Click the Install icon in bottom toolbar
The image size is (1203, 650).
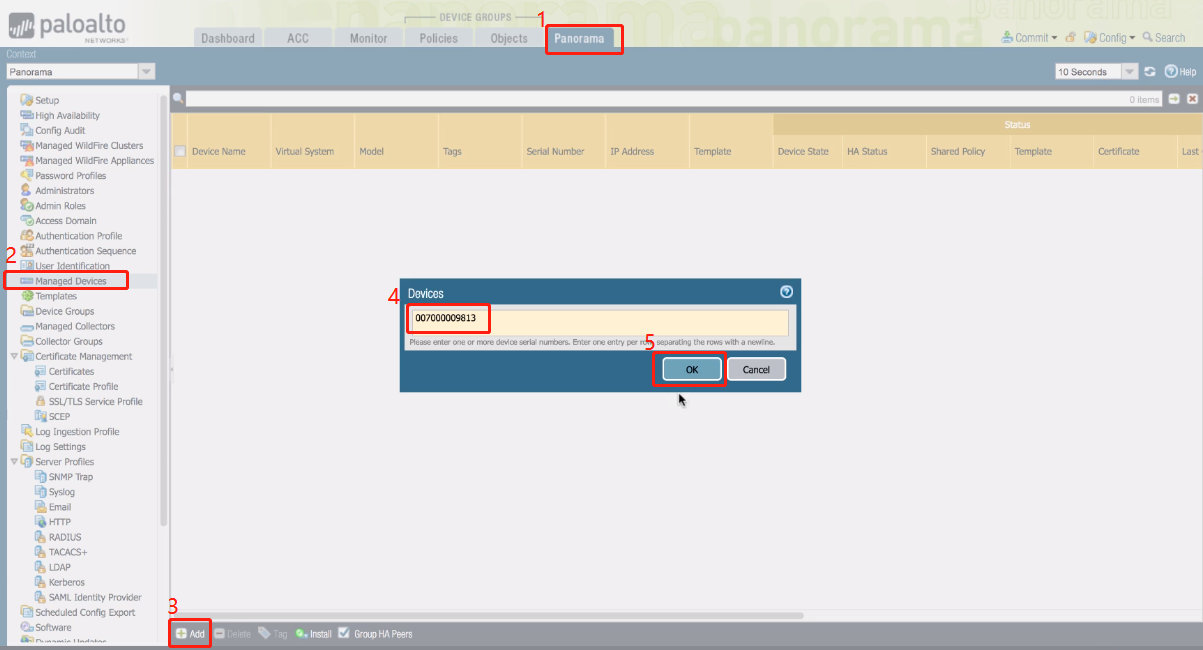(301, 634)
